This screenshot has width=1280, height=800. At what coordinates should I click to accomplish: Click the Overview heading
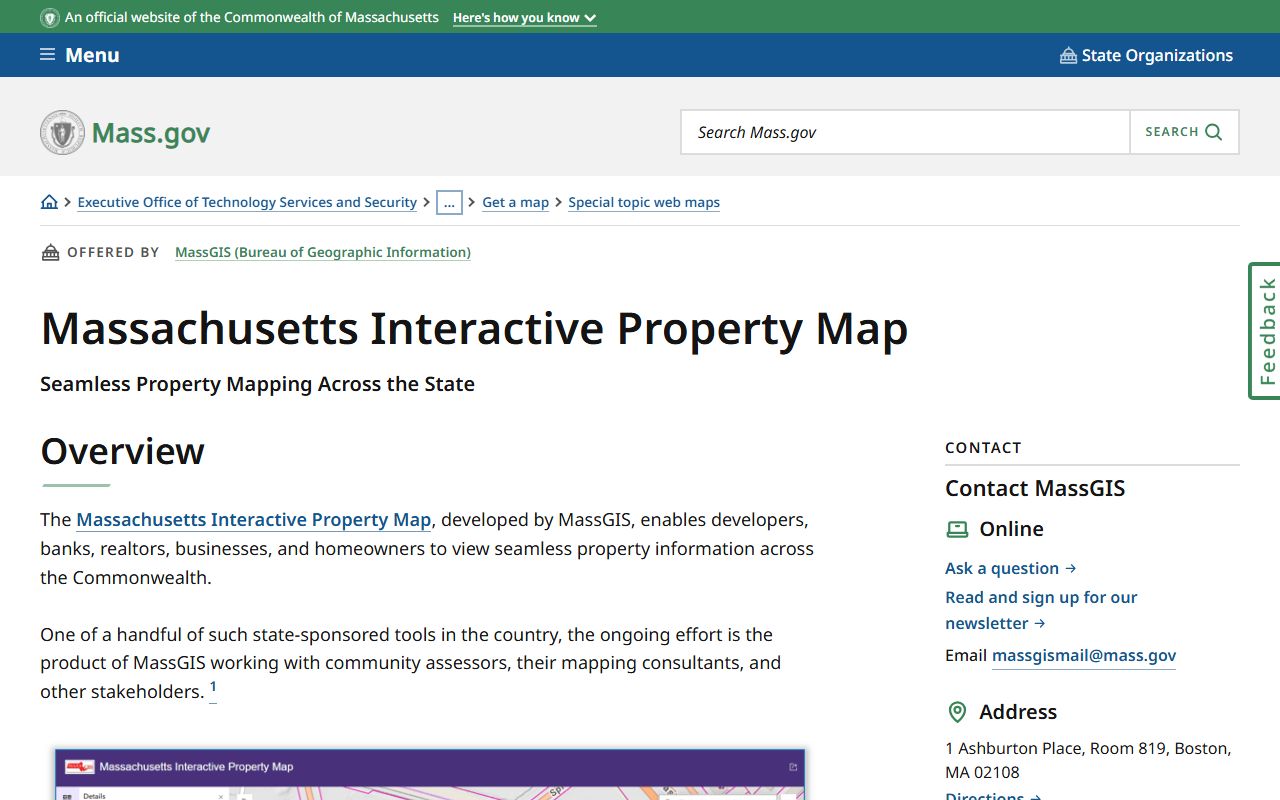pos(122,451)
